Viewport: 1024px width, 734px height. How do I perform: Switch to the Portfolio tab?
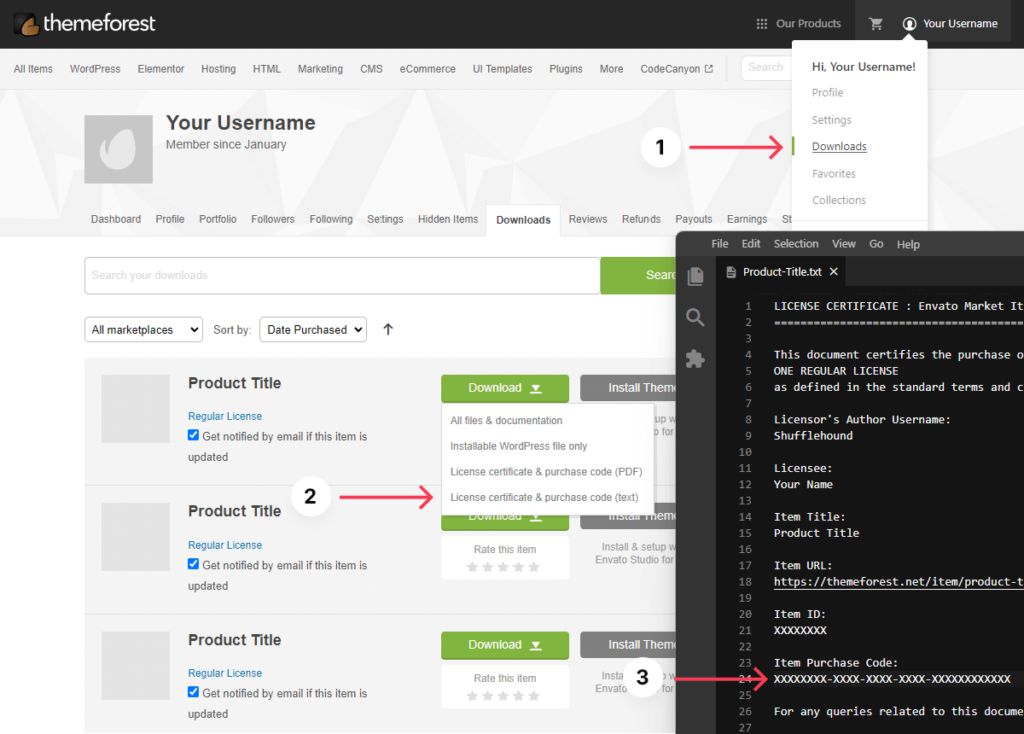[x=217, y=219]
